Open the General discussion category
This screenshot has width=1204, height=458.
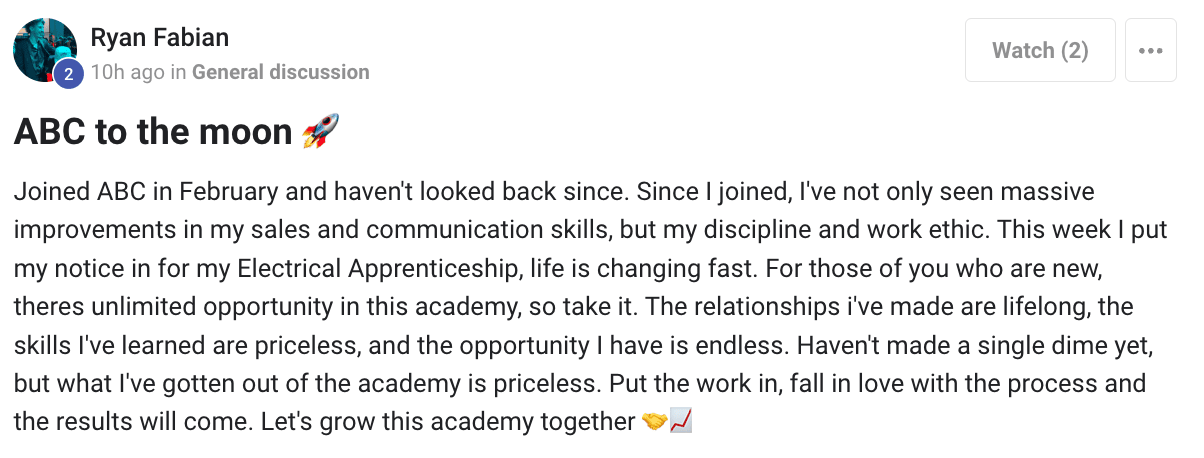click(x=281, y=72)
